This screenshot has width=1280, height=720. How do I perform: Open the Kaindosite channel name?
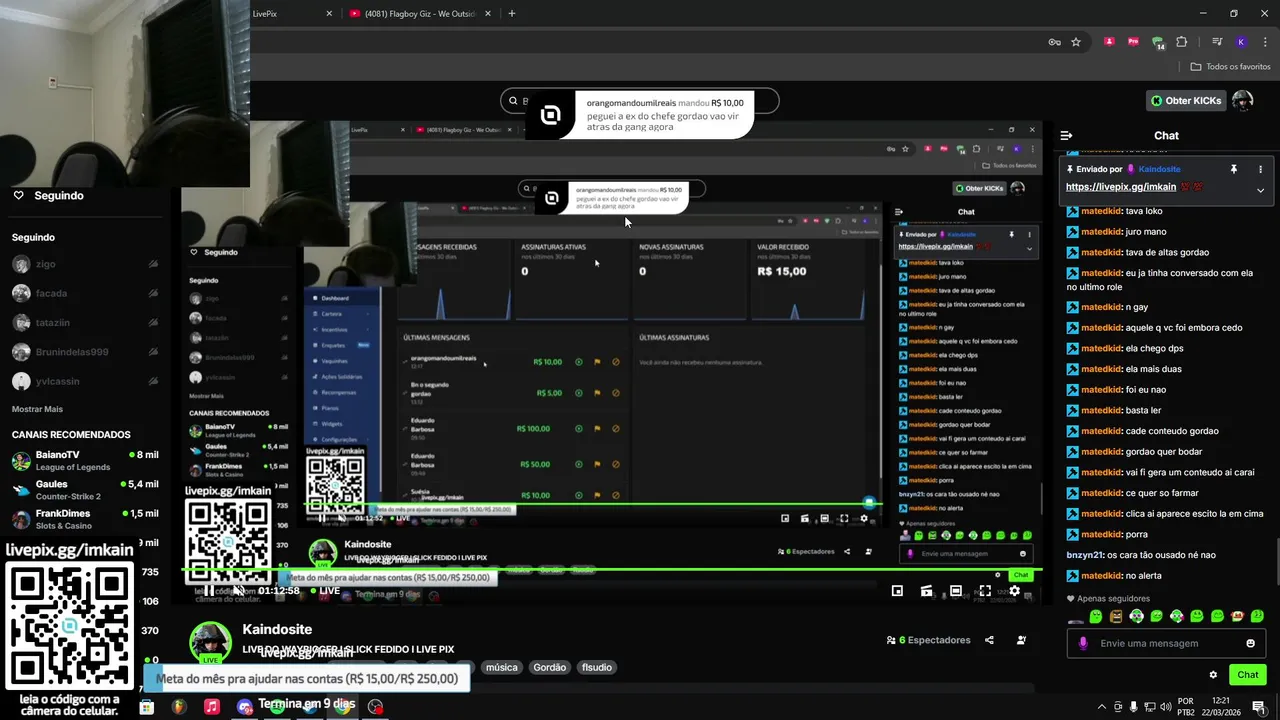277,629
